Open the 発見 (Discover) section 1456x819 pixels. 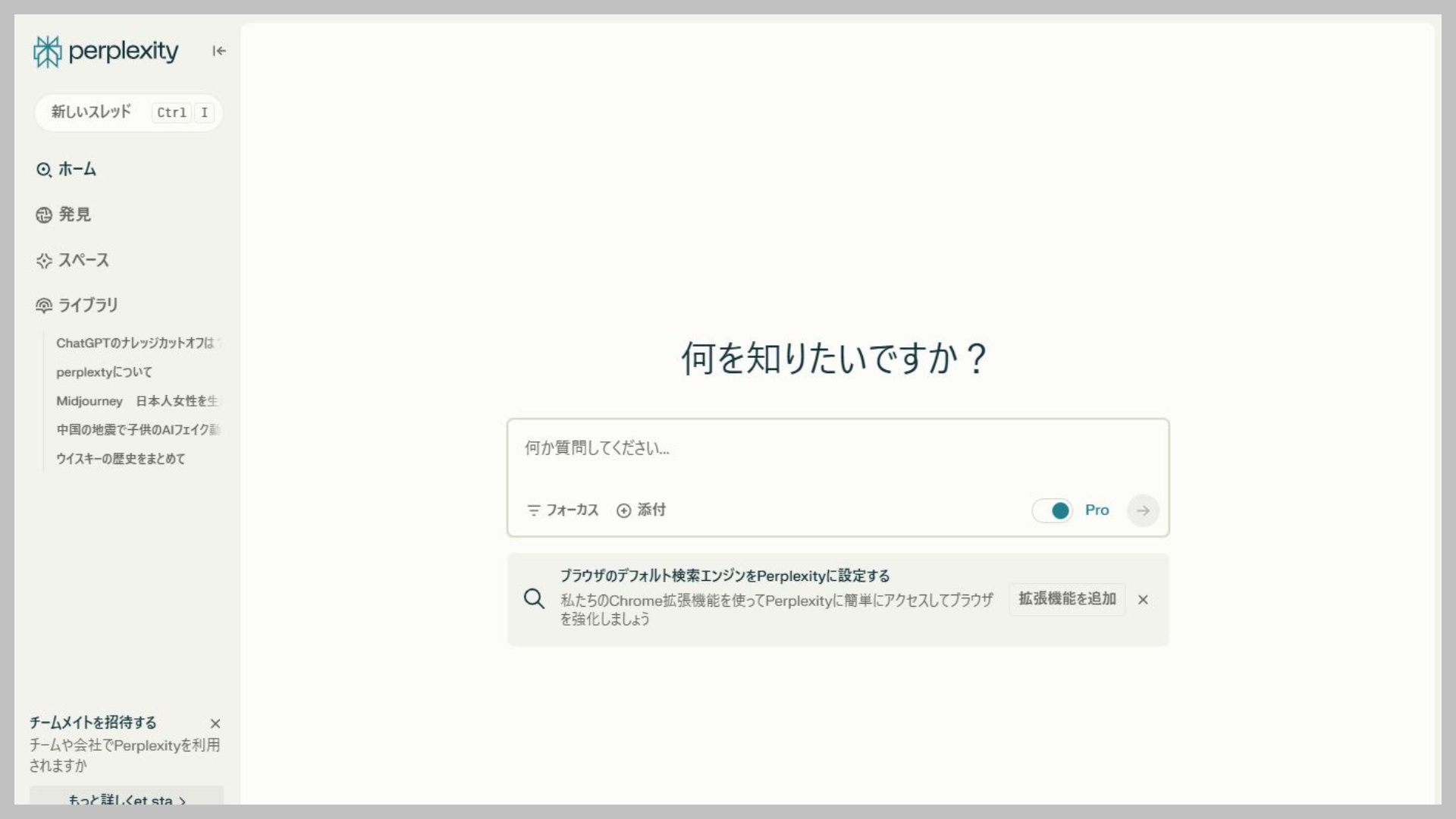74,215
